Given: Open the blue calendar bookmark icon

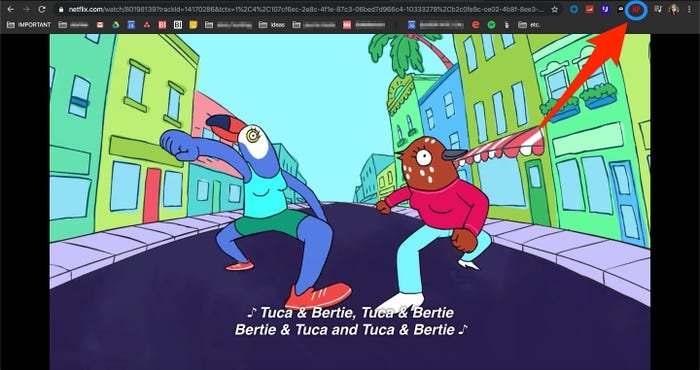Looking at the screenshot, I should click(412, 25).
